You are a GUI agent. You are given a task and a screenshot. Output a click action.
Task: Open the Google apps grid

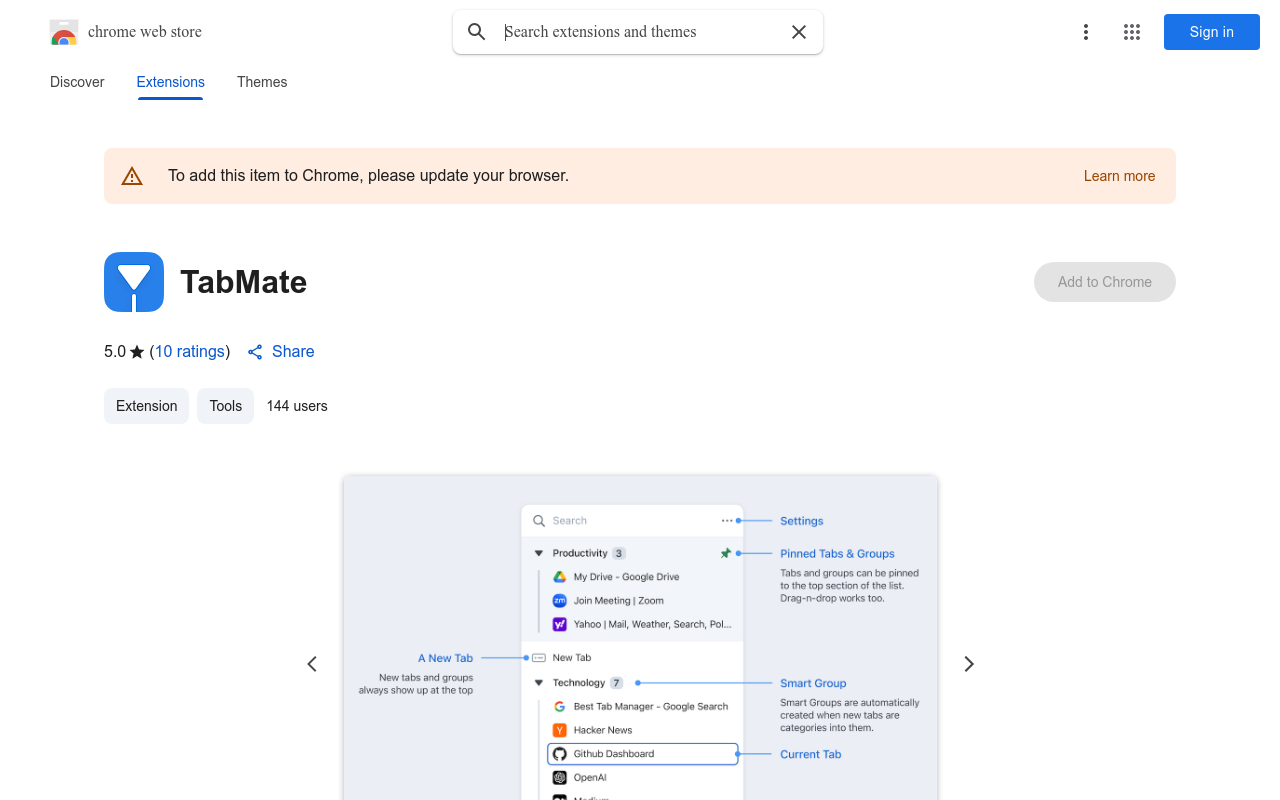[x=1132, y=32]
